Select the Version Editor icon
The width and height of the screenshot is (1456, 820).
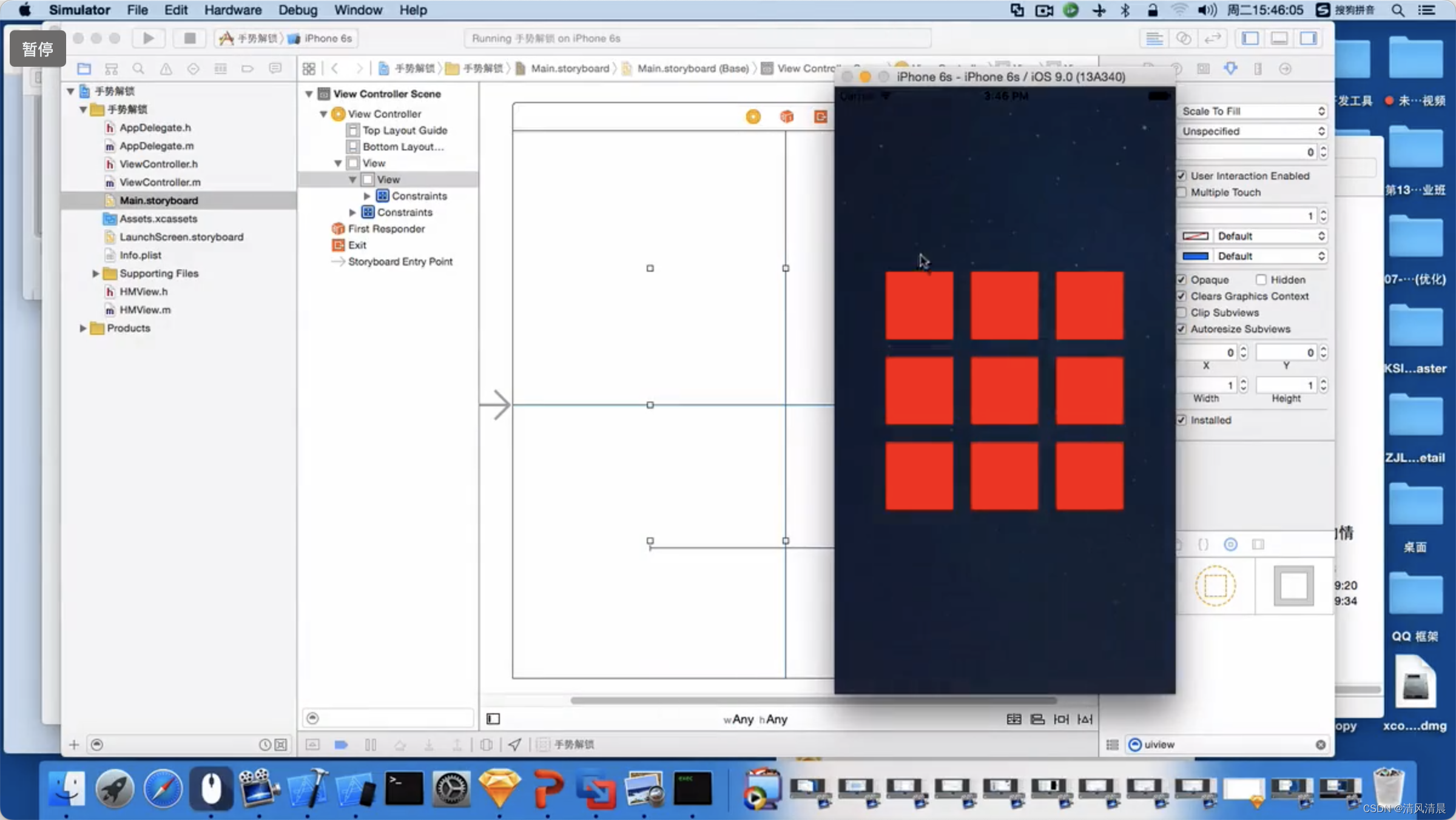pos(1214,38)
